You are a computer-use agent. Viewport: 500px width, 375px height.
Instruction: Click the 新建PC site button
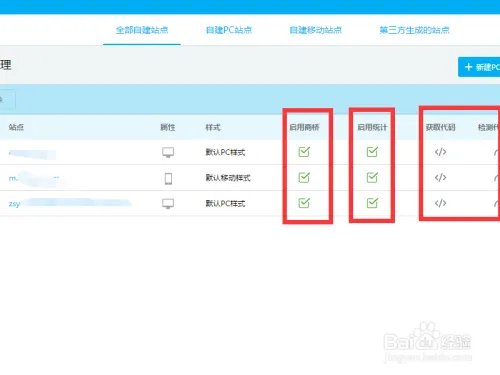(x=479, y=67)
